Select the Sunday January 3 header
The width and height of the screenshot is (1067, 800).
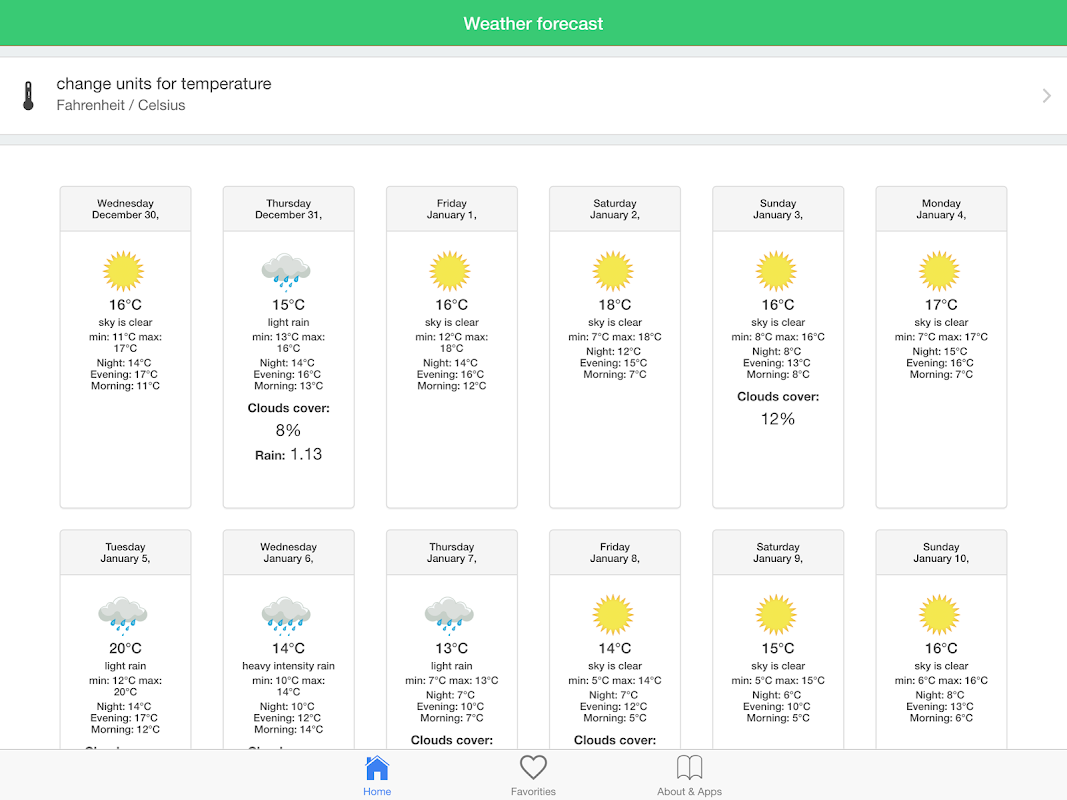[778, 209]
